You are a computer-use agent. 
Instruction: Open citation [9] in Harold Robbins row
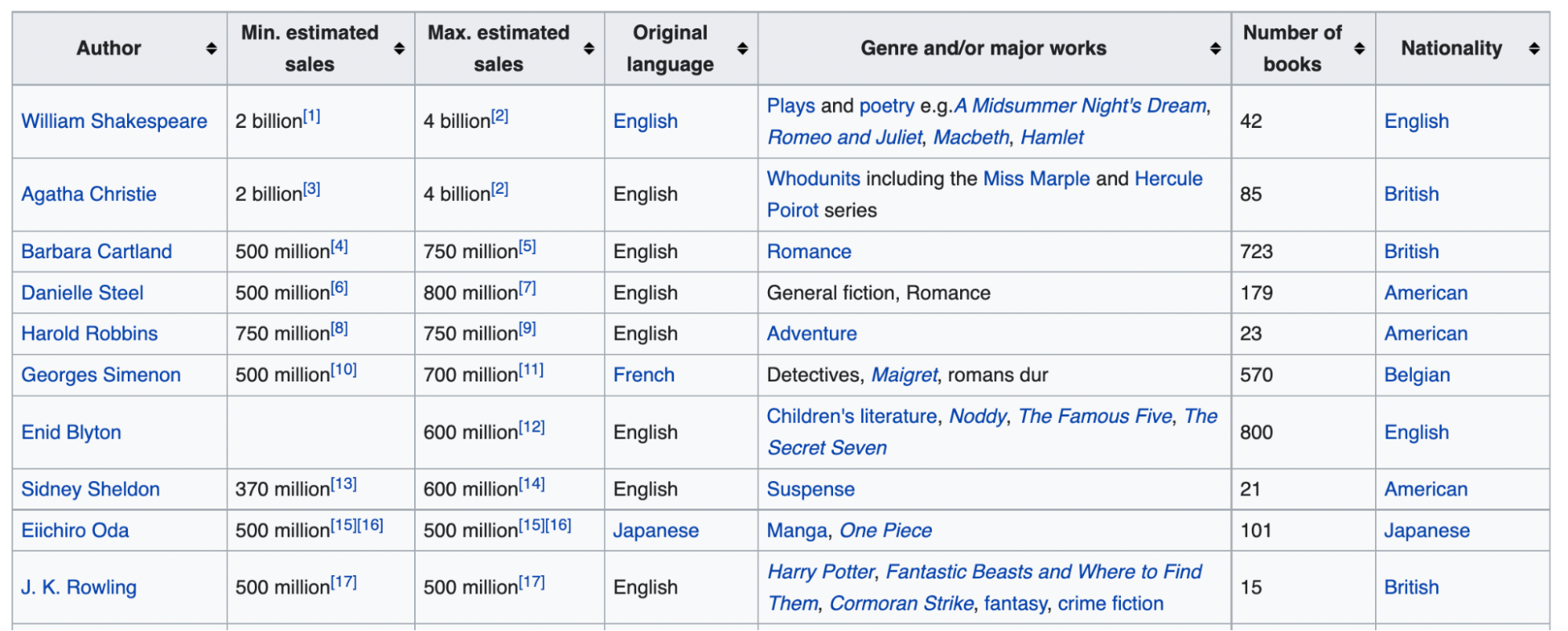tap(527, 329)
